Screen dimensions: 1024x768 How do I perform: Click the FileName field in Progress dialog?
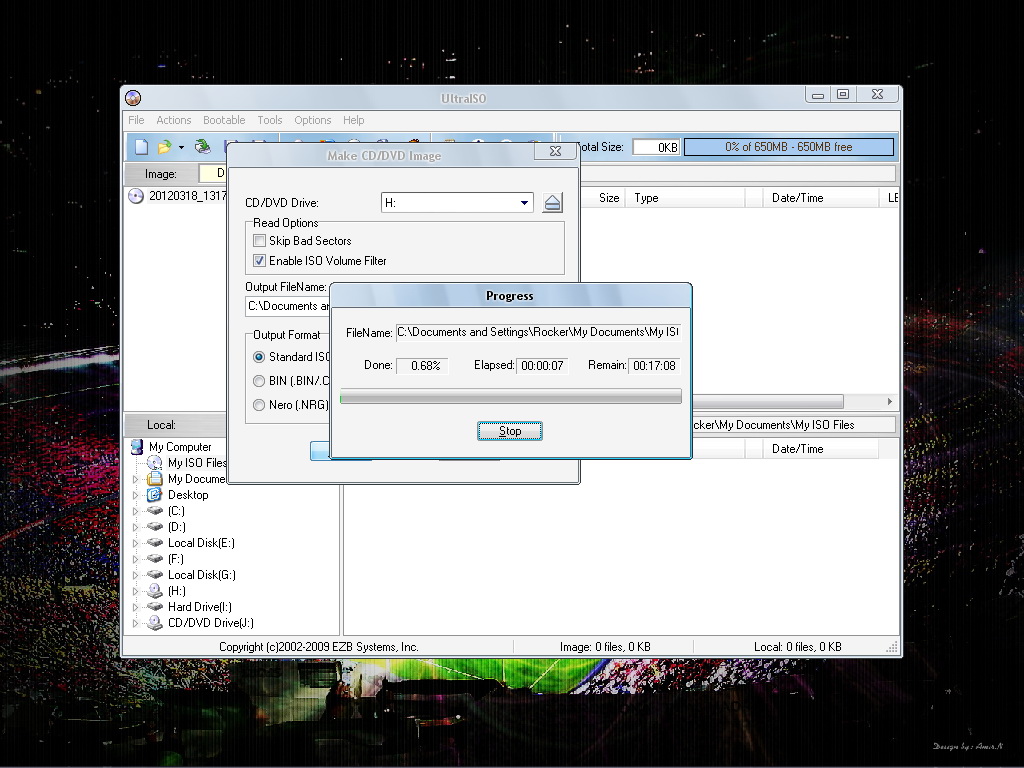pyautogui.click(x=538, y=332)
